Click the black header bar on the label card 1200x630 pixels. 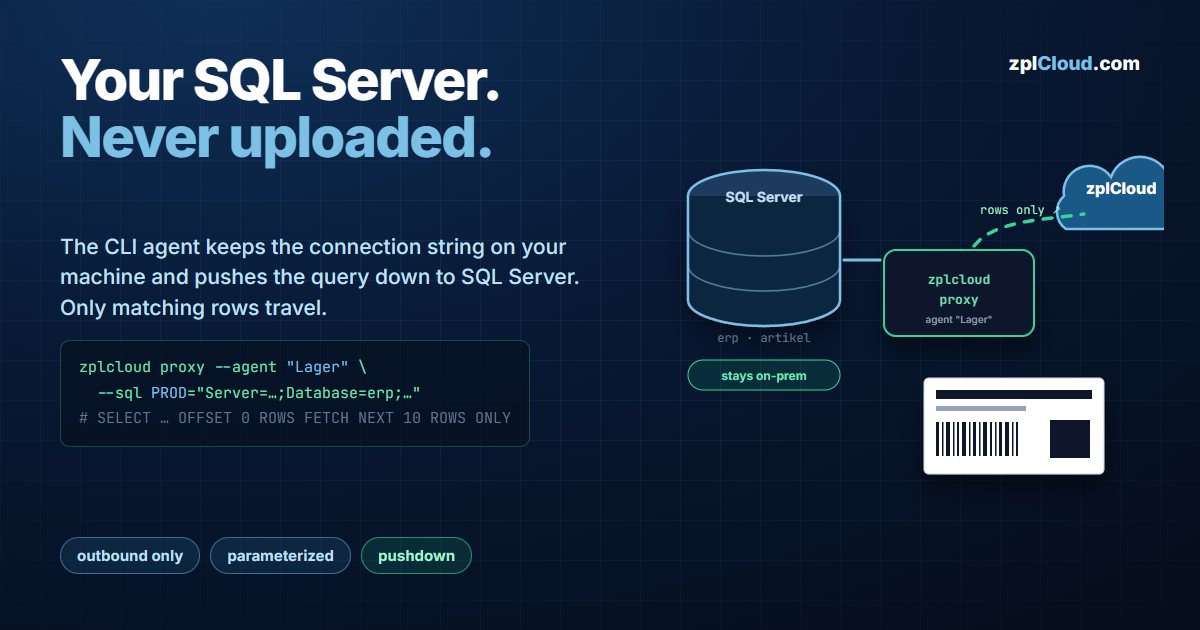coord(1013,394)
